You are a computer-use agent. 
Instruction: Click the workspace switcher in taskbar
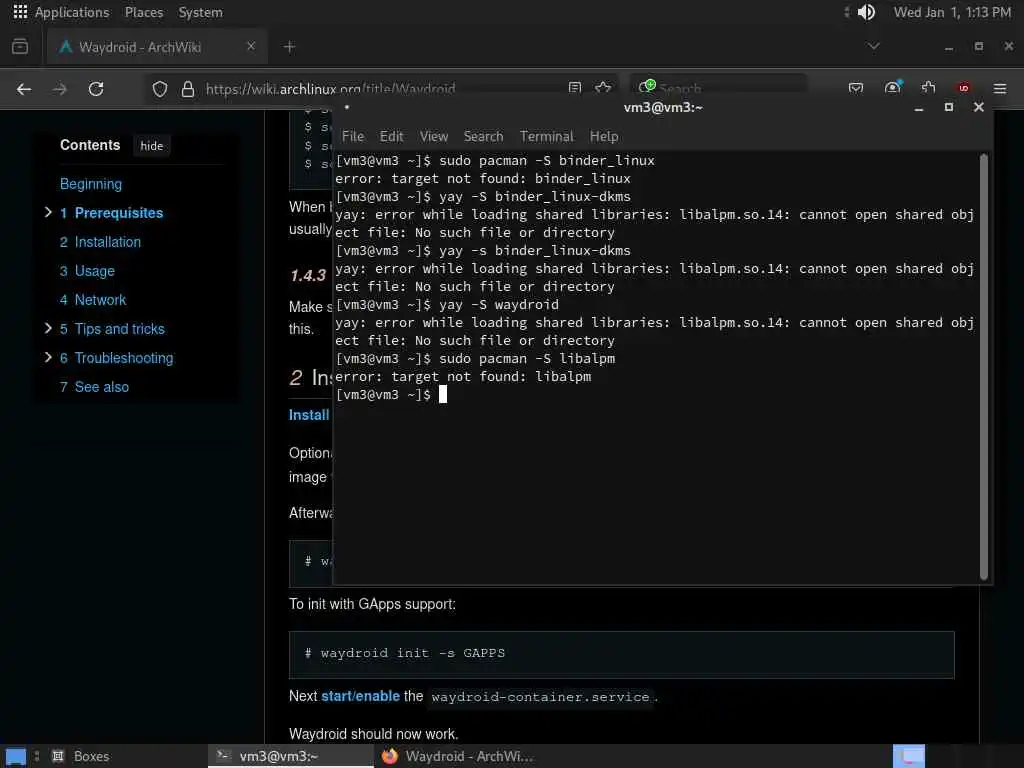(909, 756)
